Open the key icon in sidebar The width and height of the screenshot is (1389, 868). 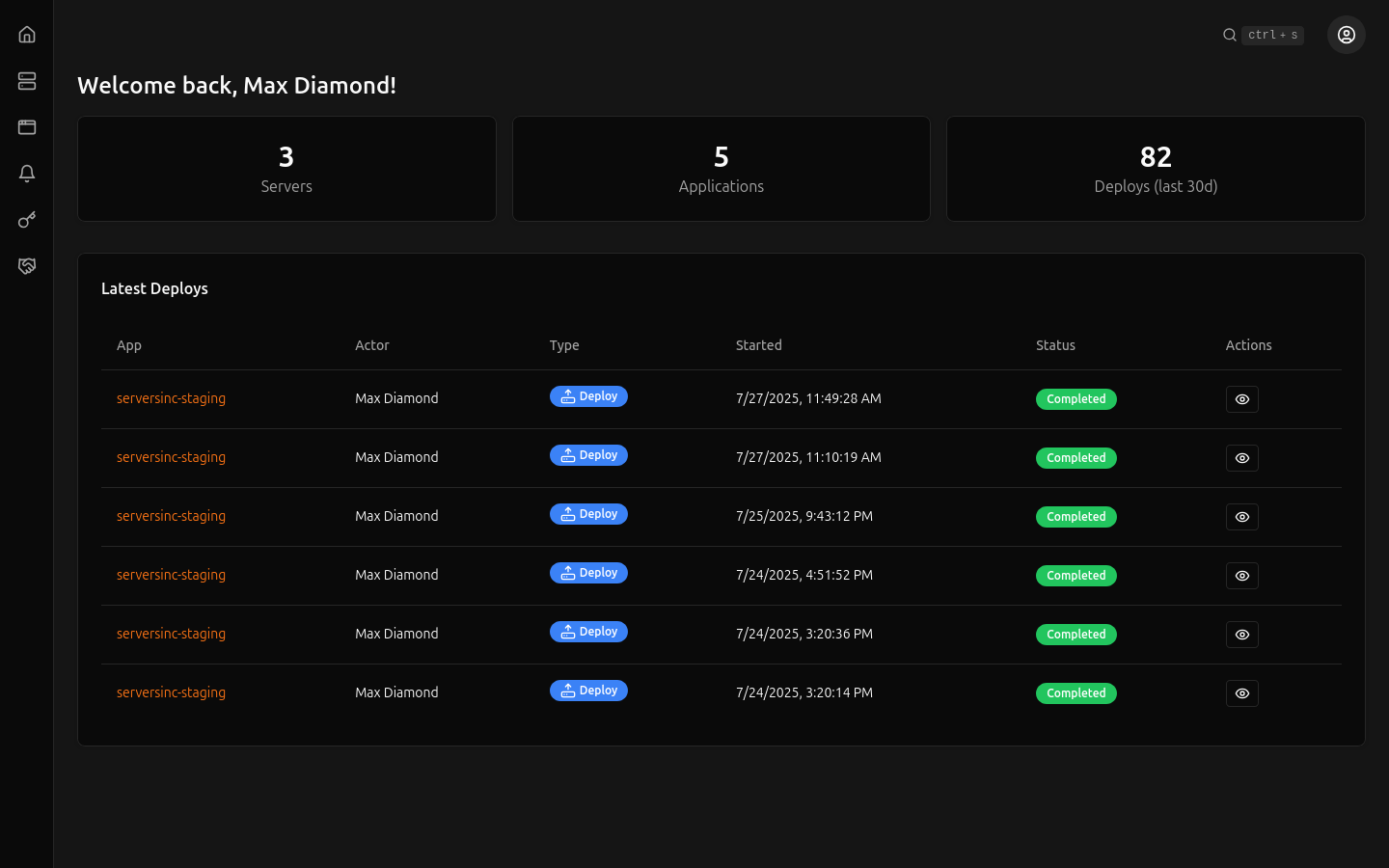pyautogui.click(x=27, y=220)
